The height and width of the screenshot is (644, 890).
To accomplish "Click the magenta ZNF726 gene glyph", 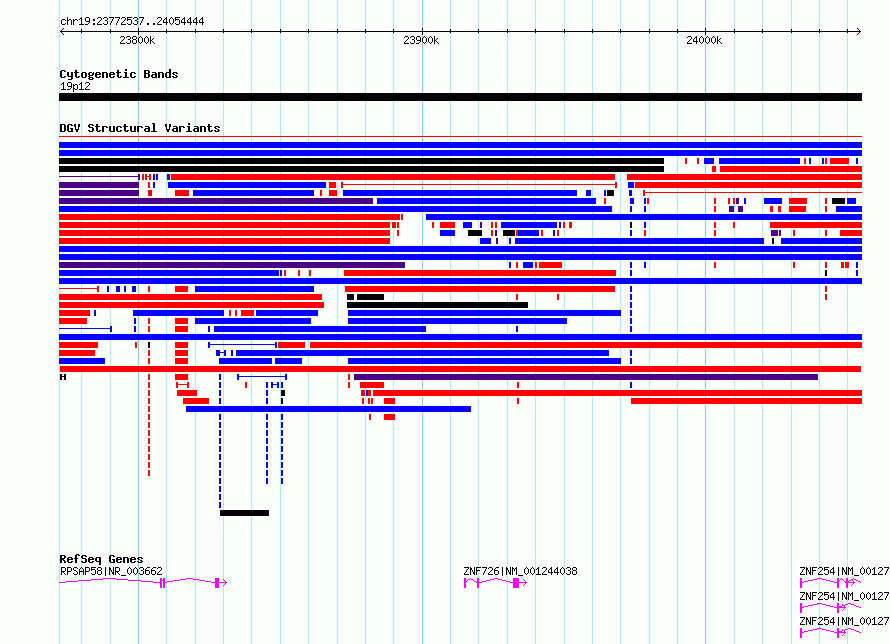I will tap(496, 583).
